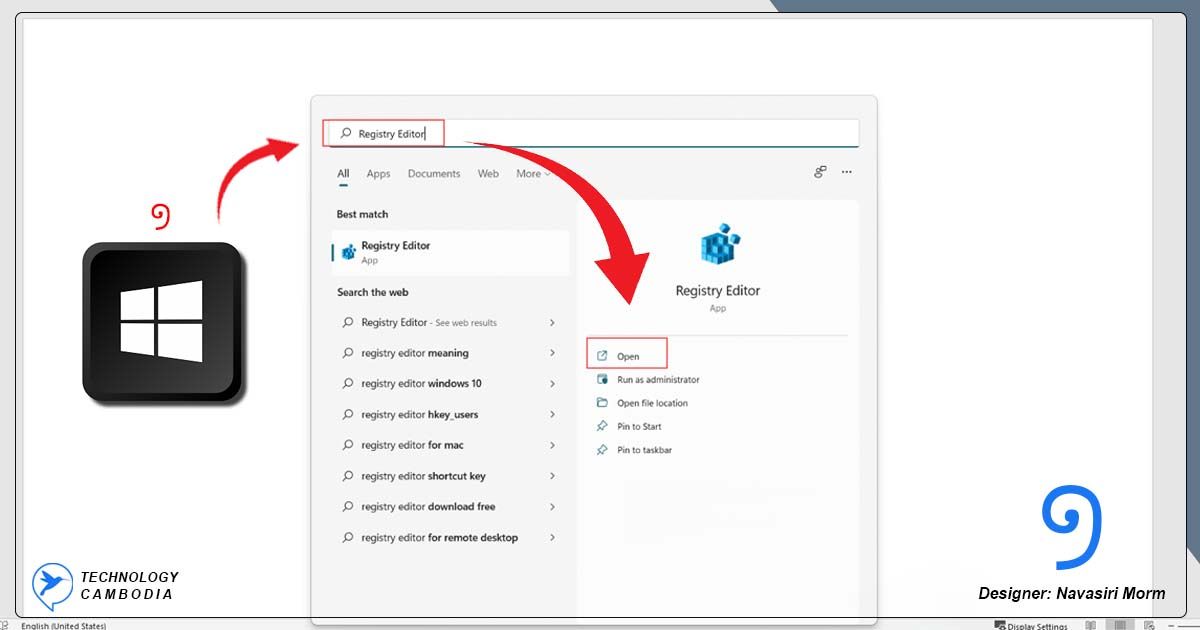Click the magnifier icon beside "registry editor windows 10"
The width and height of the screenshot is (1200, 630).
348,384
